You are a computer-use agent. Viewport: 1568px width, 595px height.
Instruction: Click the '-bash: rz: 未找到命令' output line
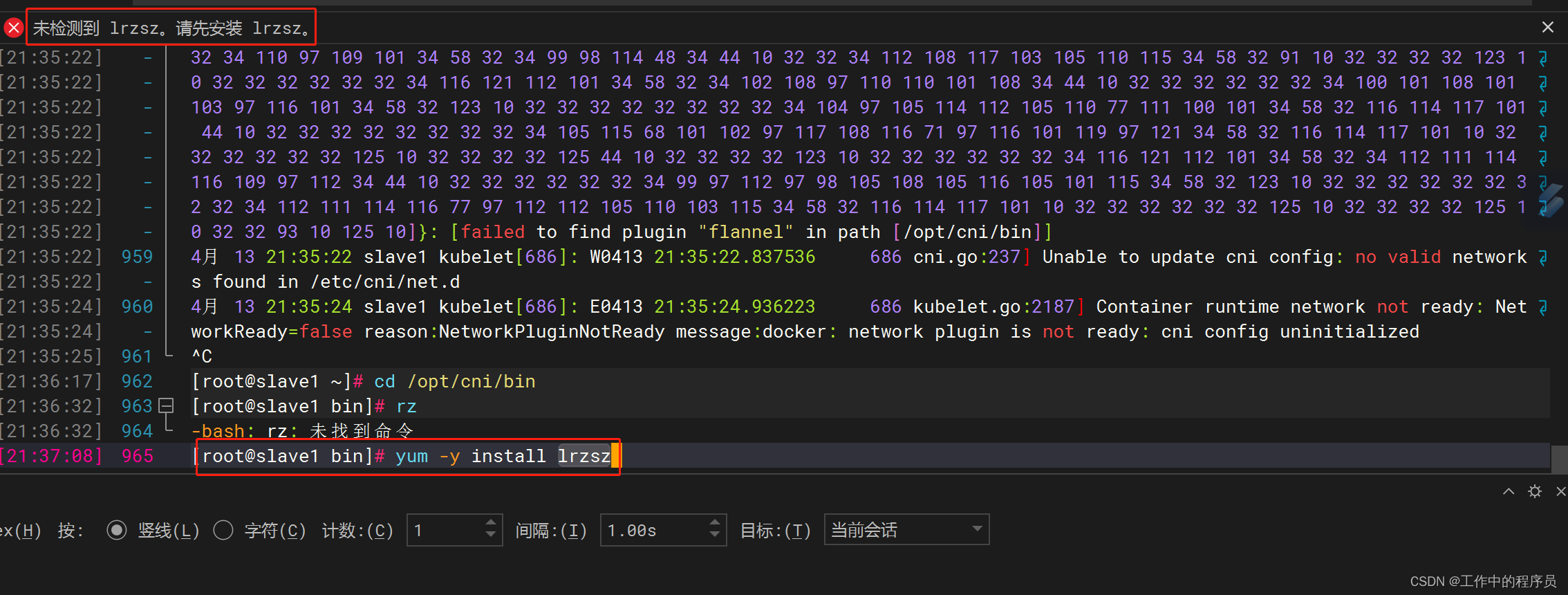point(302,431)
